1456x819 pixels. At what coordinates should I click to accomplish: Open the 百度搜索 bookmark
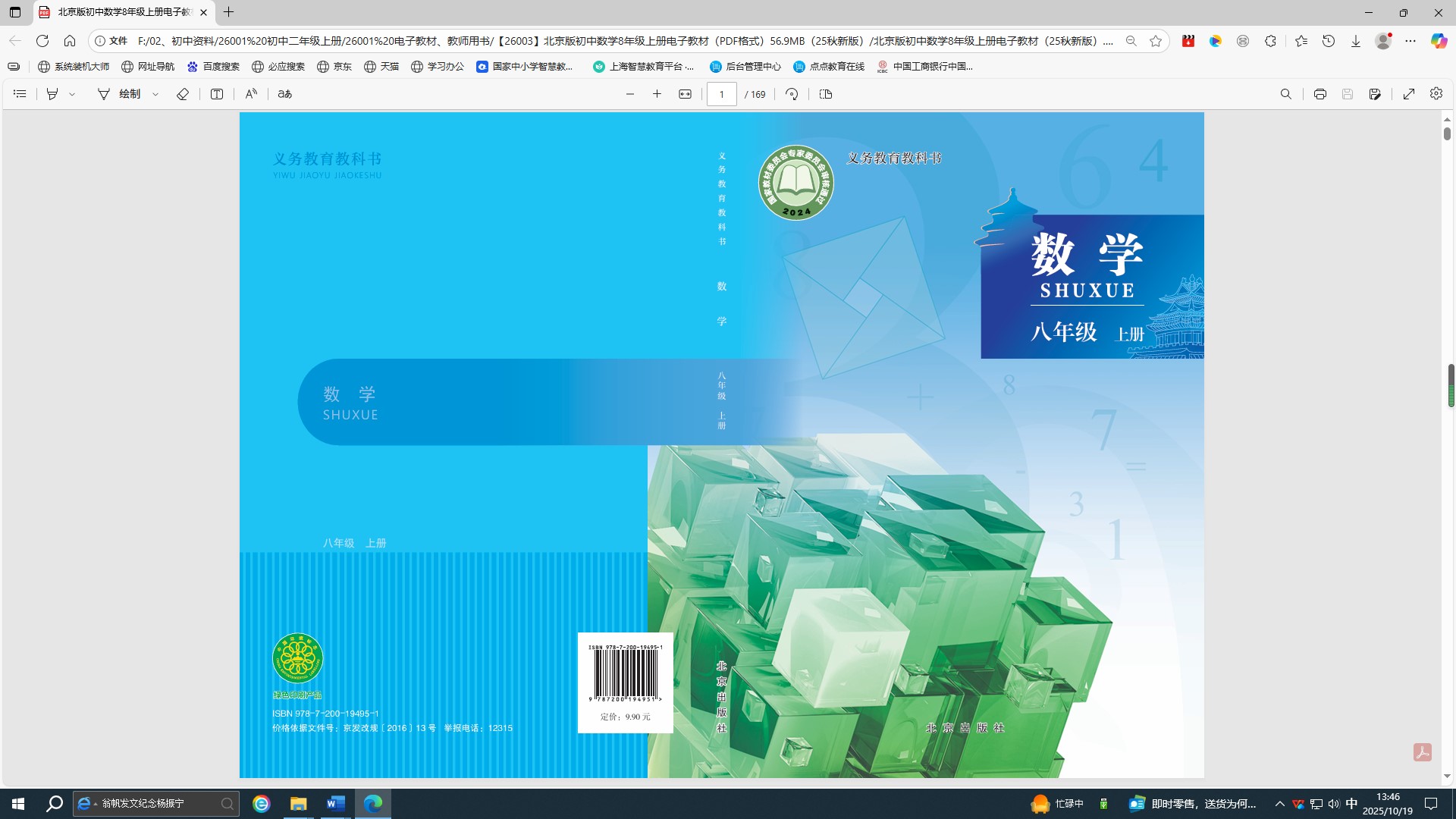point(213,67)
